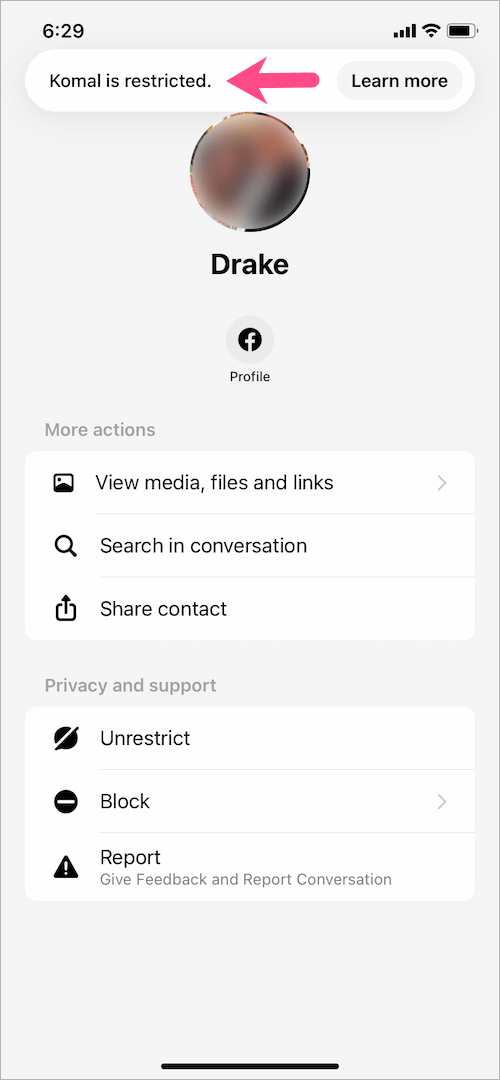Tap the warning triangle Report icon
This screenshot has height=1080, width=500.
click(66, 866)
